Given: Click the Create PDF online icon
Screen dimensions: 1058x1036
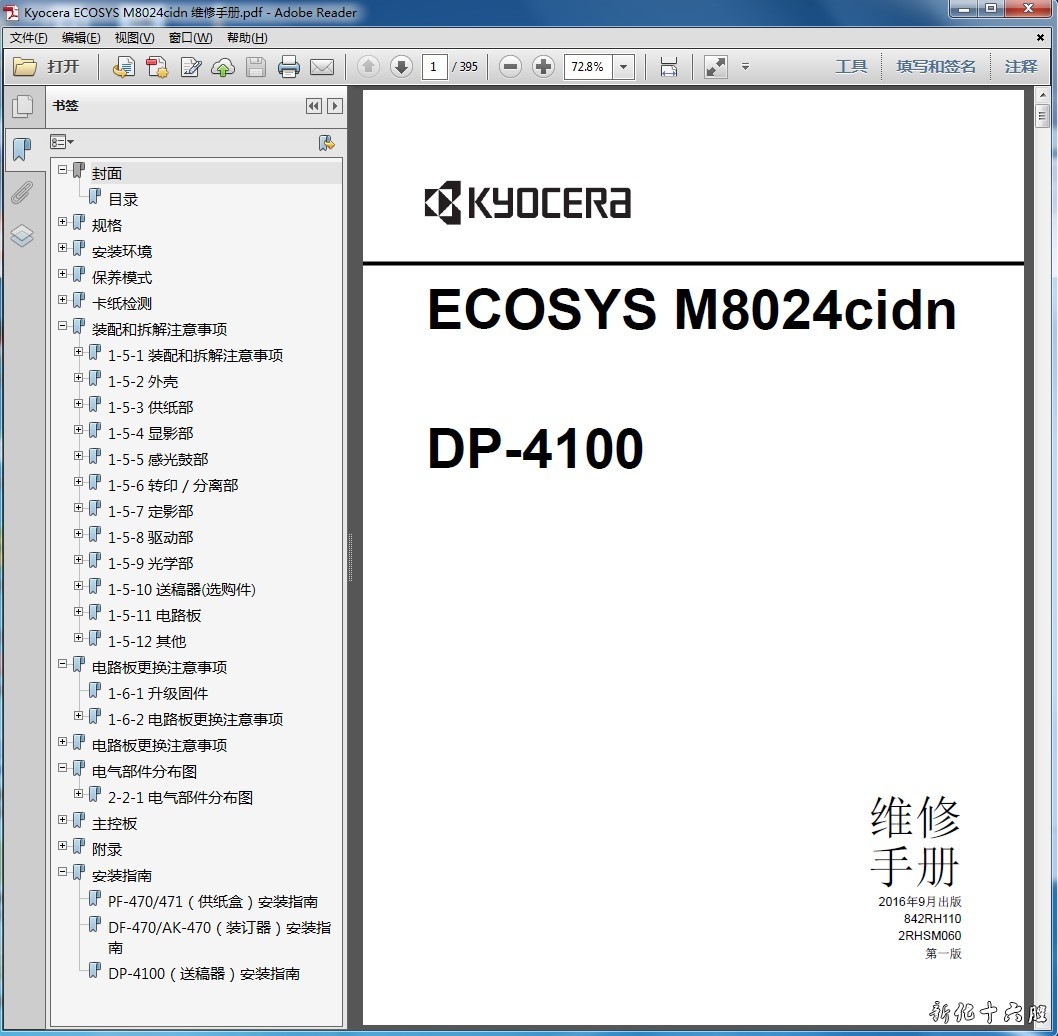Looking at the screenshot, I should (123, 67).
